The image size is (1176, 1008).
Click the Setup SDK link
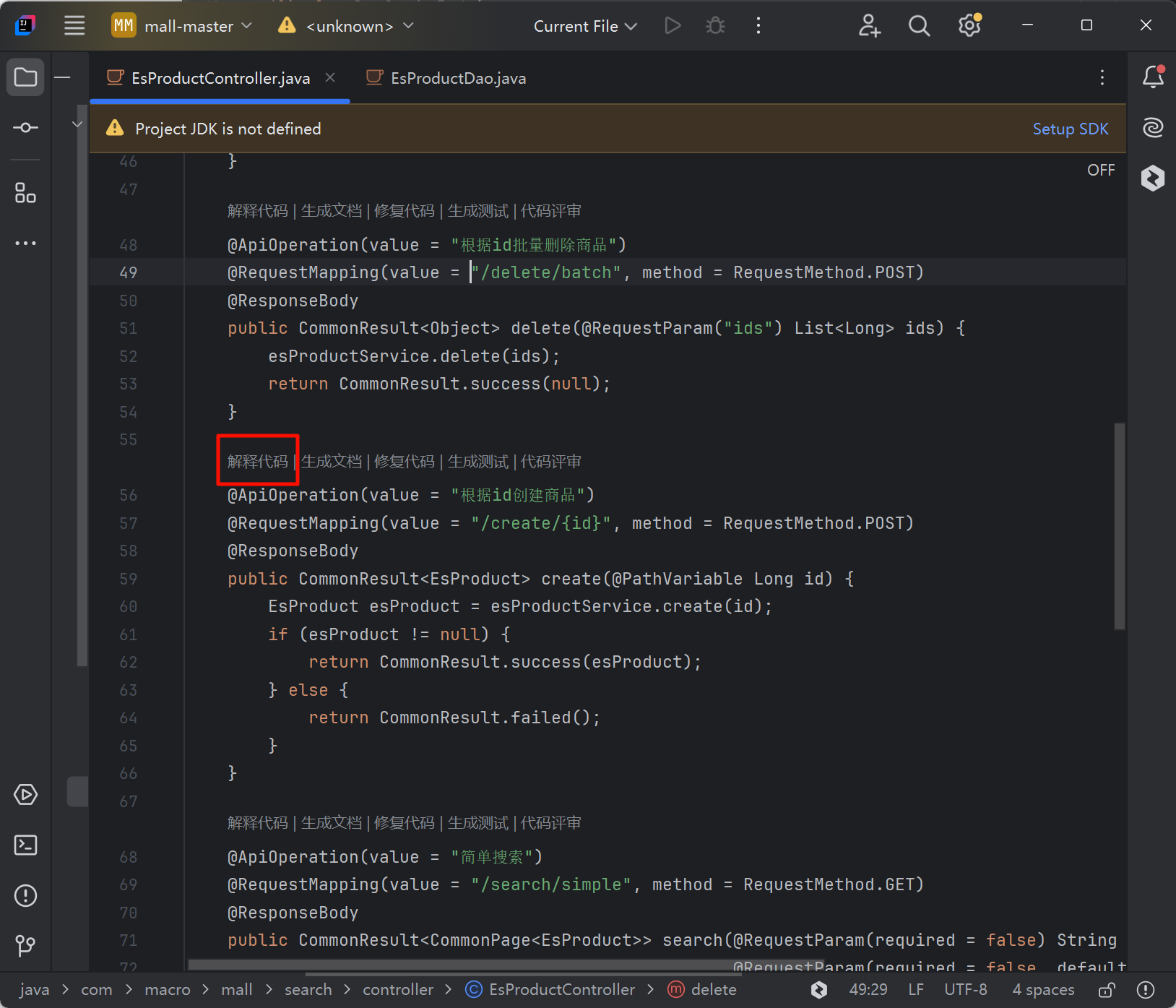tap(1070, 129)
